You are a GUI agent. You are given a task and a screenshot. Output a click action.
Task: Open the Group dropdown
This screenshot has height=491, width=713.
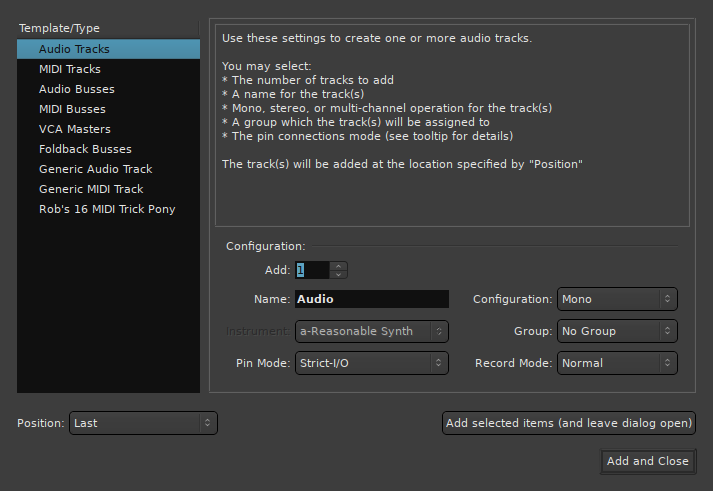click(616, 331)
